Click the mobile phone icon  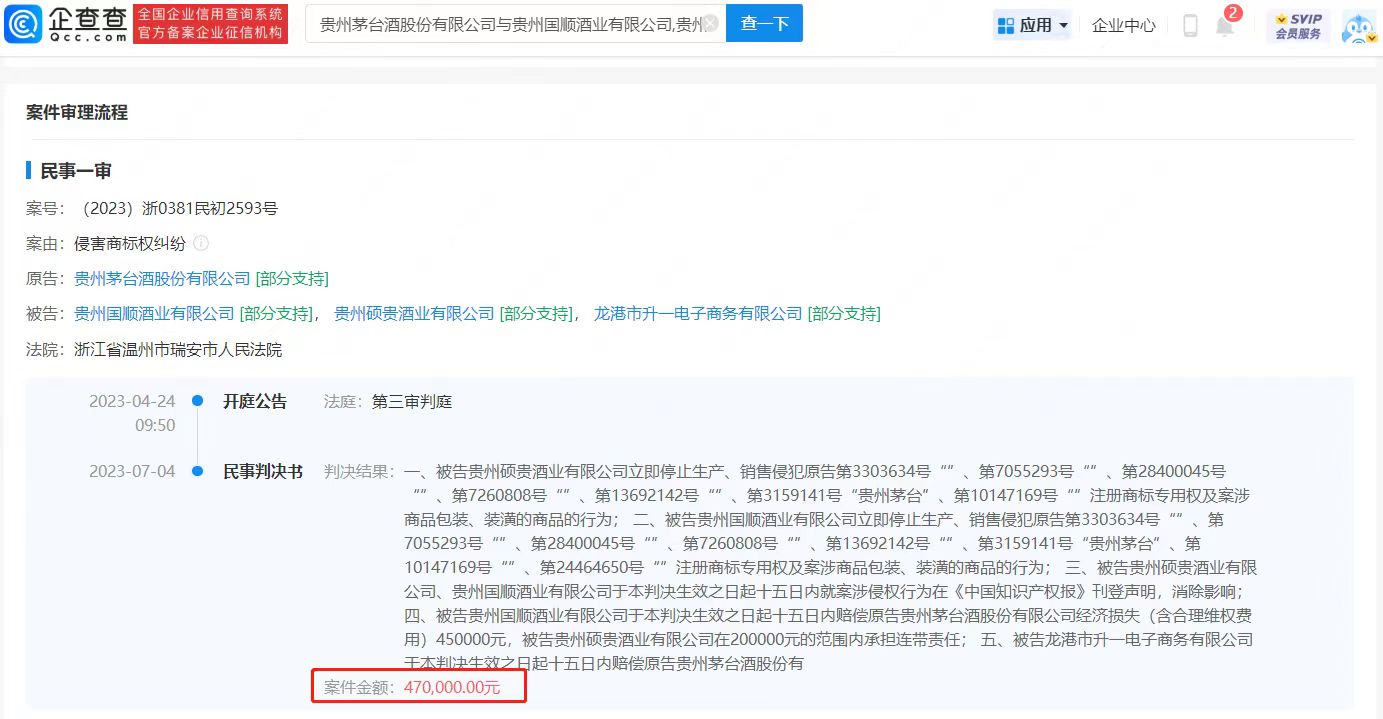(x=1190, y=25)
